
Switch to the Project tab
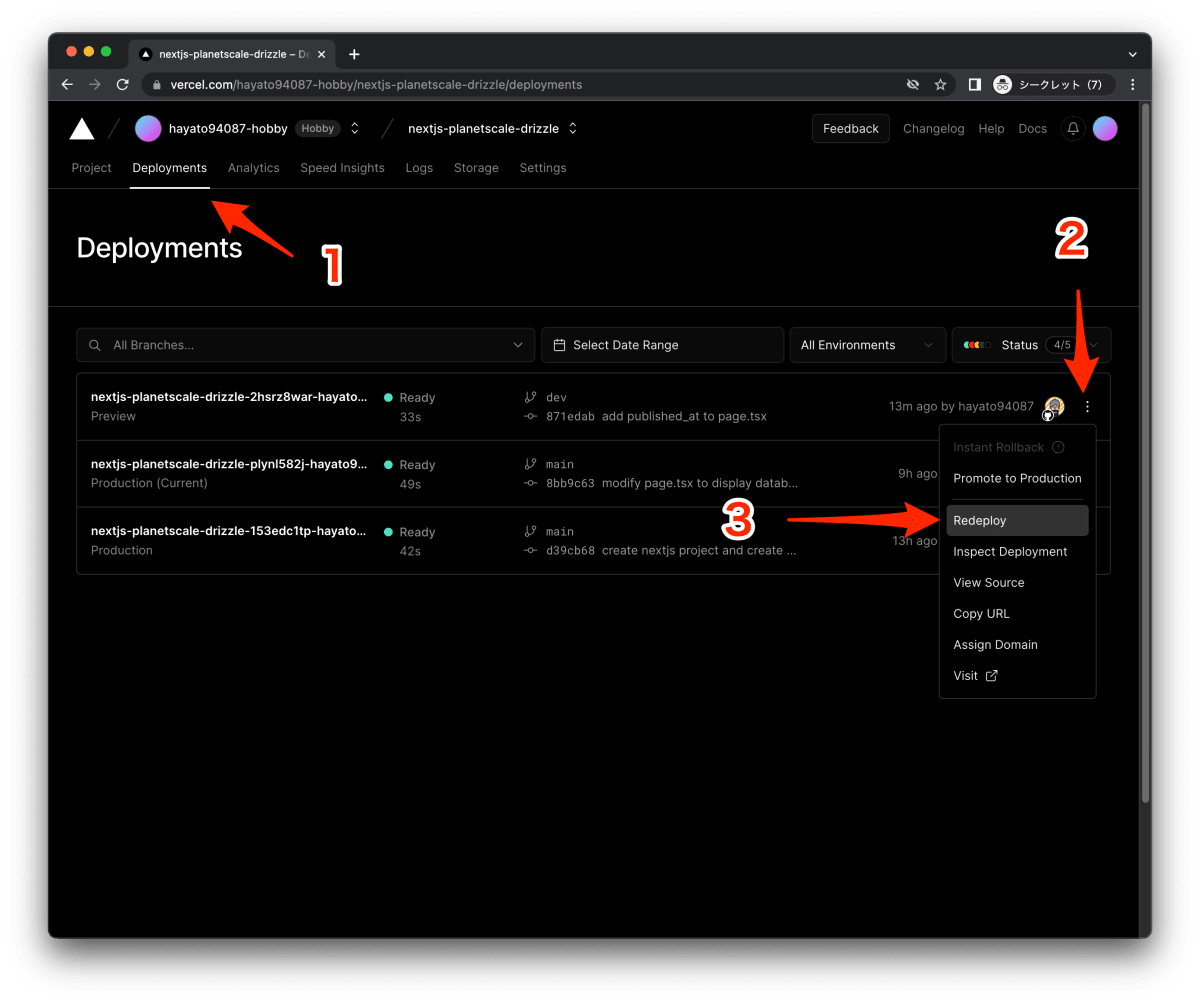click(x=91, y=168)
